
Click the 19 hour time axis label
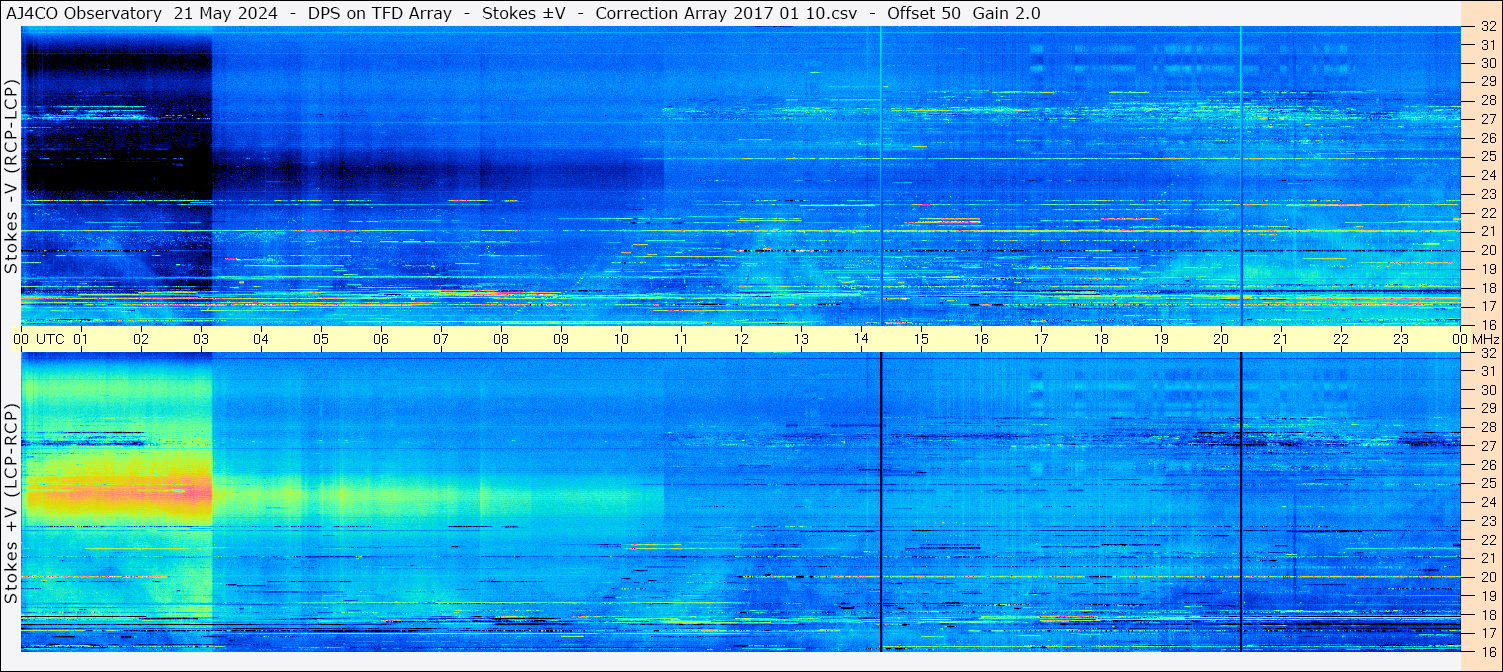point(1161,339)
